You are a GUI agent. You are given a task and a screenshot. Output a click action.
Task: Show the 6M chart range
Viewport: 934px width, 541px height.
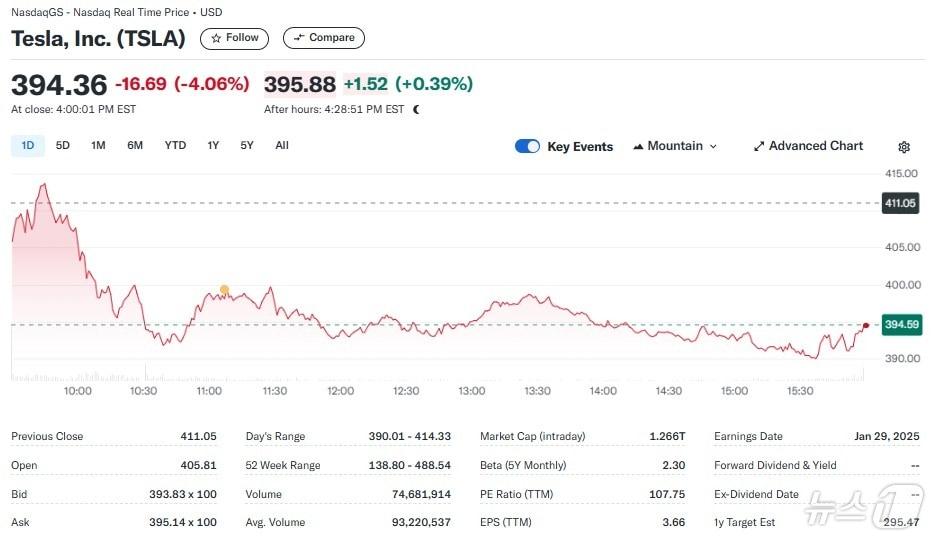pos(135,145)
